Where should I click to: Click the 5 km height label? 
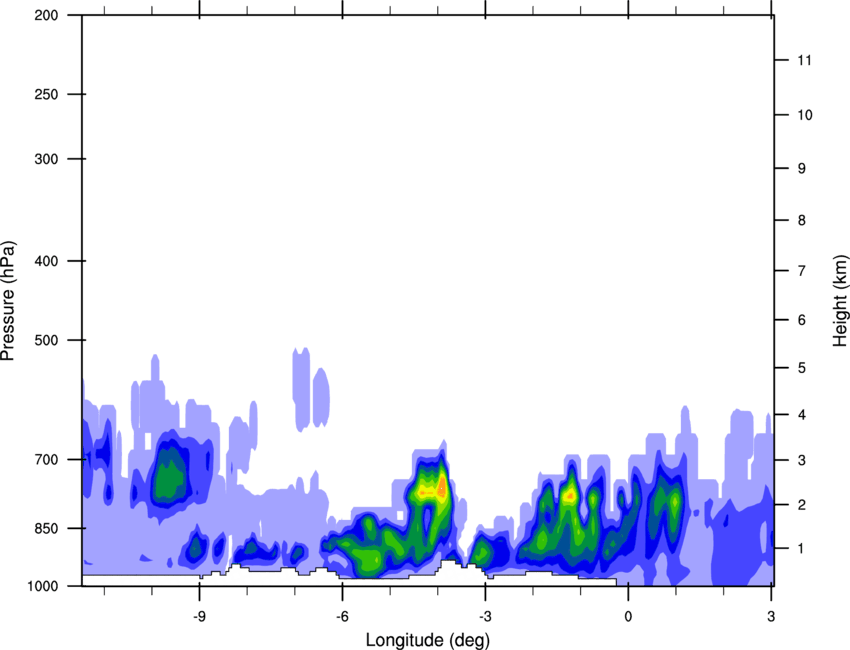click(x=802, y=368)
